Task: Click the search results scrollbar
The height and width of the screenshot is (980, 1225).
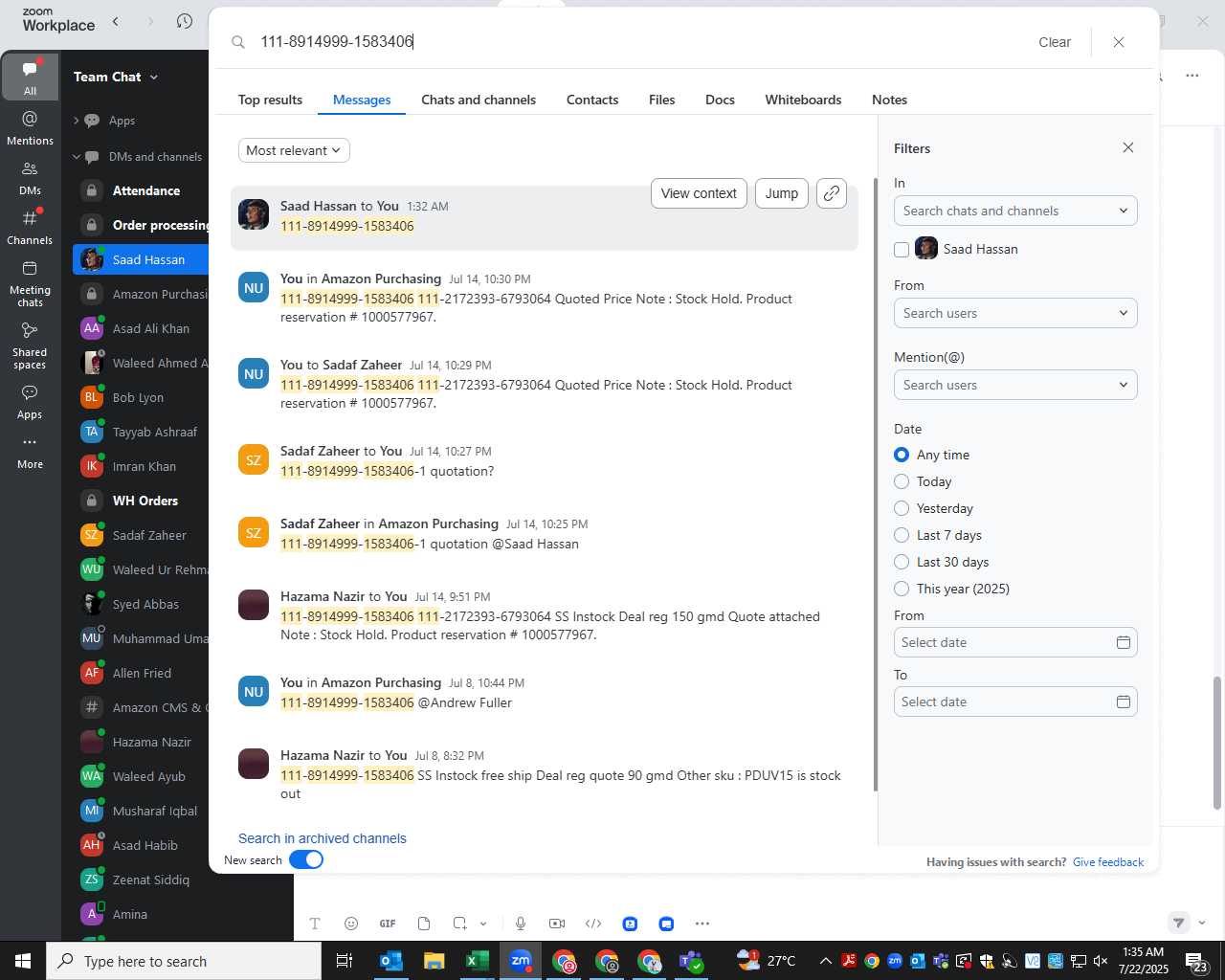Action: tap(876, 484)
